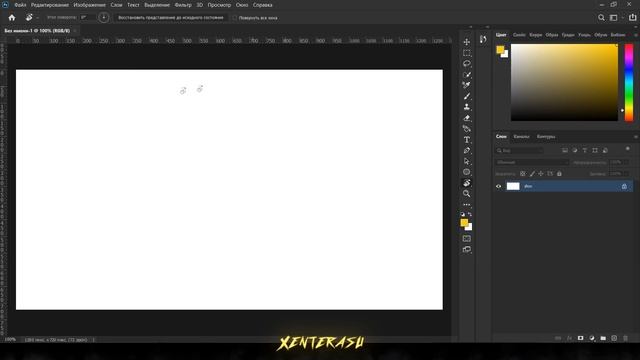
Task: Create a new adjustment layer icon
Action: (x=592, y=338)
